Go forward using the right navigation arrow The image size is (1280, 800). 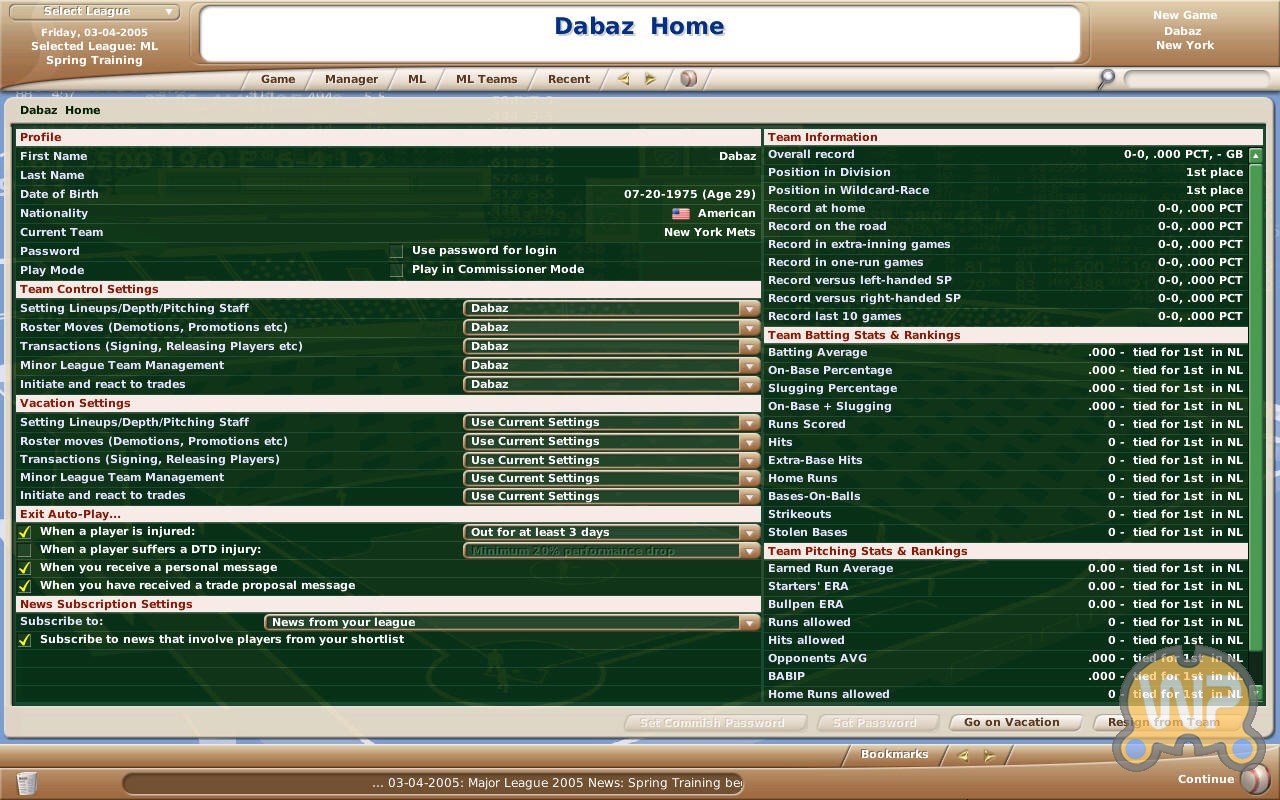pos(650,79)
